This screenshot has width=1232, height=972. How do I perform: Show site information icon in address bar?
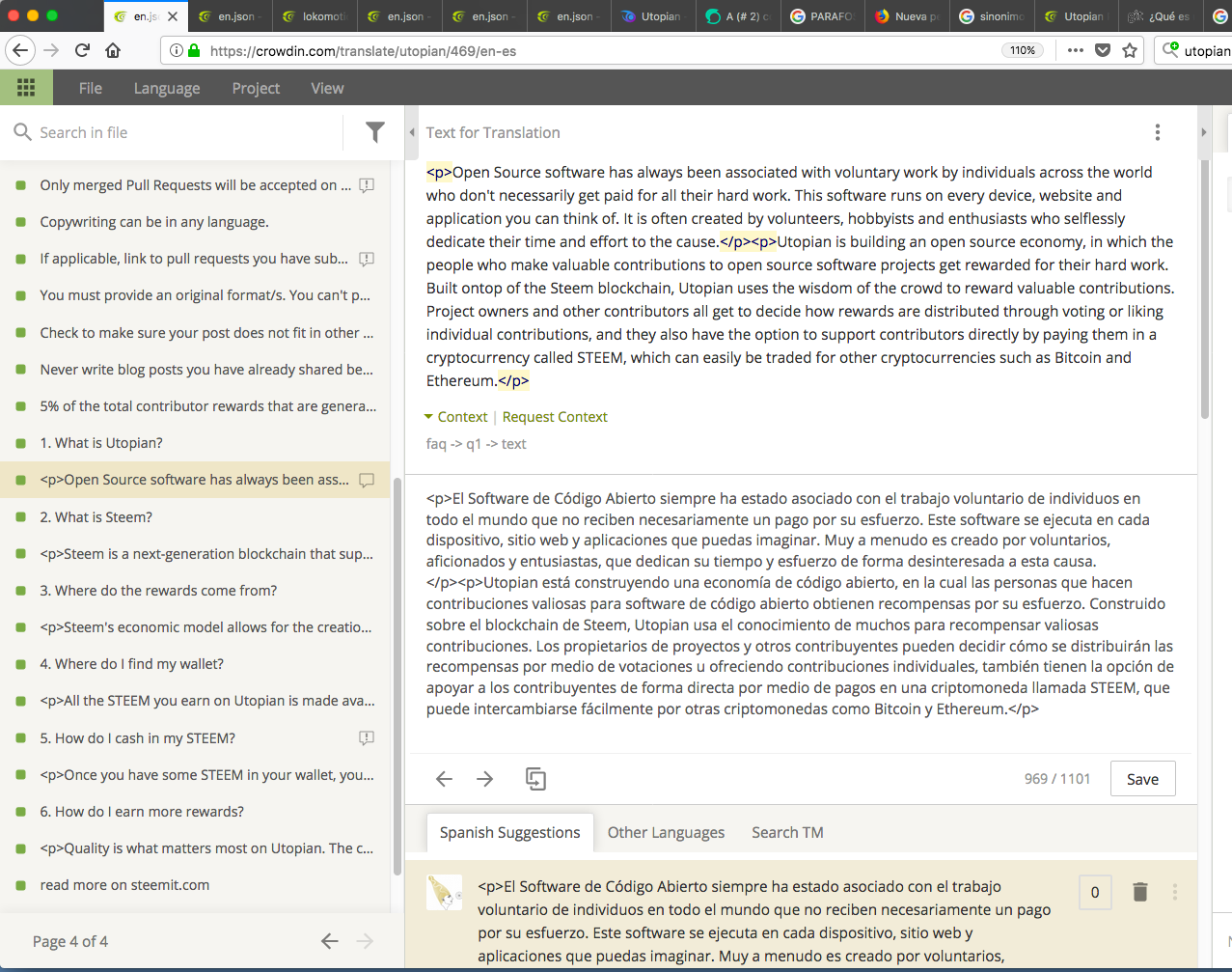(177, 50)
